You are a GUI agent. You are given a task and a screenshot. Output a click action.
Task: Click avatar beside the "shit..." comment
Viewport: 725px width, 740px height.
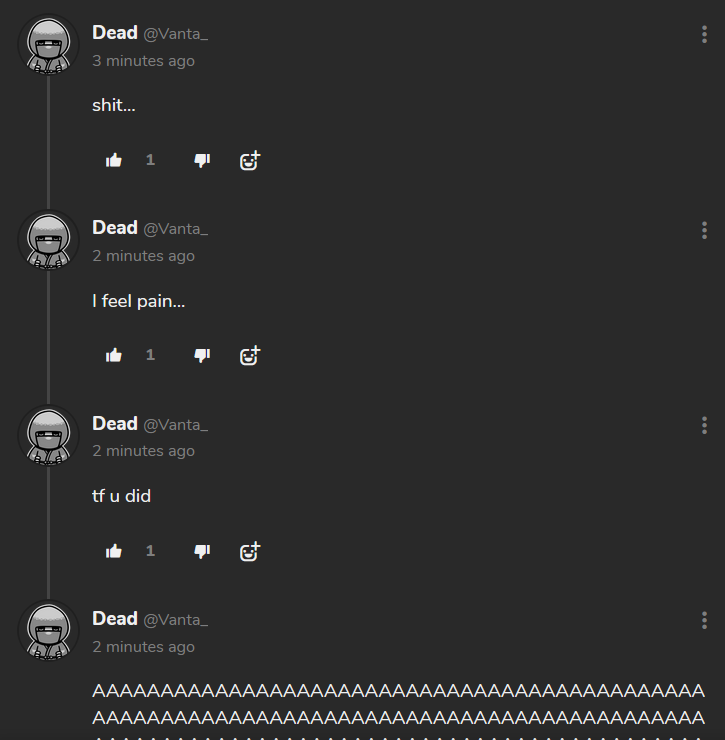48,45
